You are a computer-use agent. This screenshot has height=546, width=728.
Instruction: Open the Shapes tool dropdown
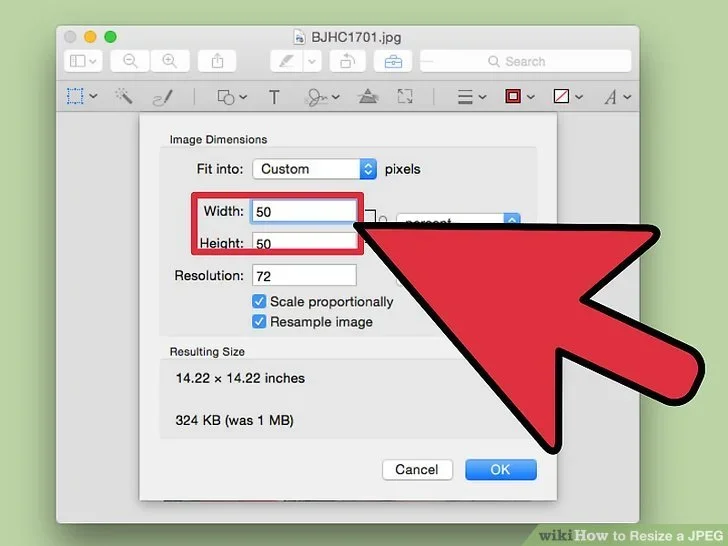(x=231, y=97)
